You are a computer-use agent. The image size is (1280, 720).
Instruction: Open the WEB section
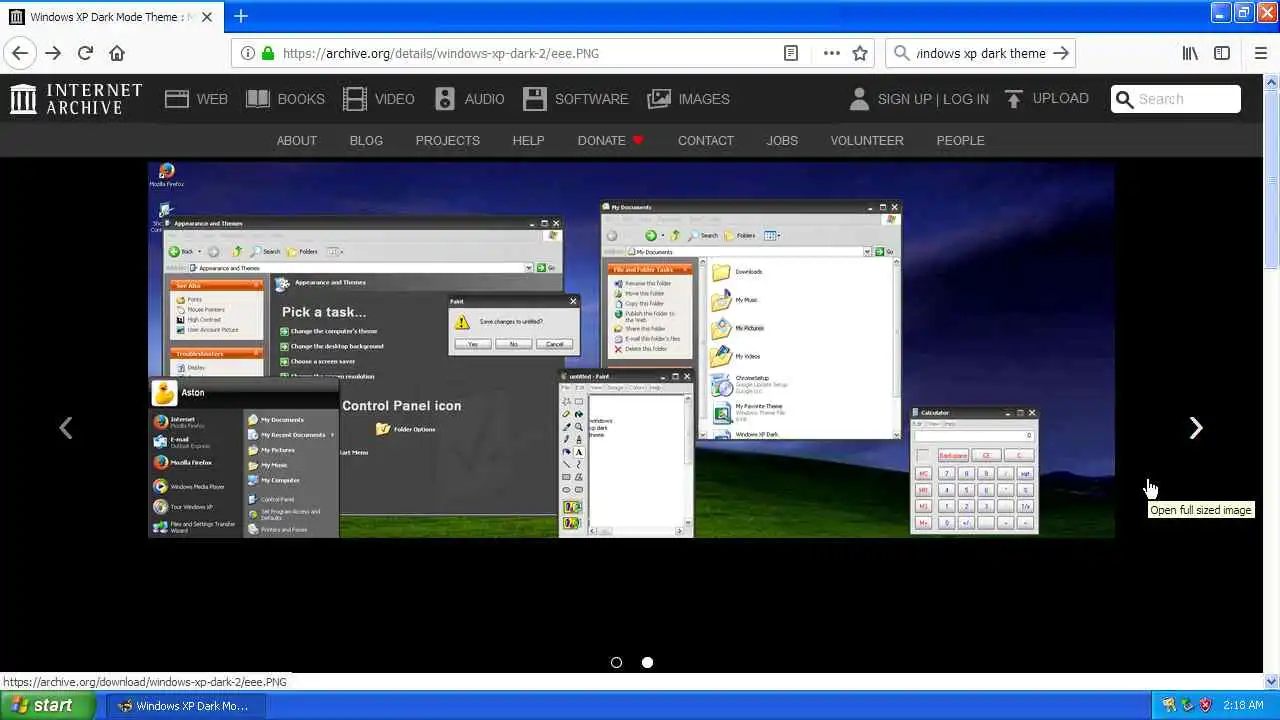[196, 99]
